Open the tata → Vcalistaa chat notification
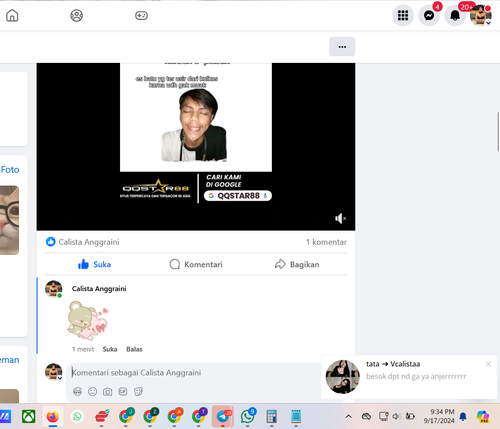500x429 pixels. pyautogui.click(x=409, y=377)
